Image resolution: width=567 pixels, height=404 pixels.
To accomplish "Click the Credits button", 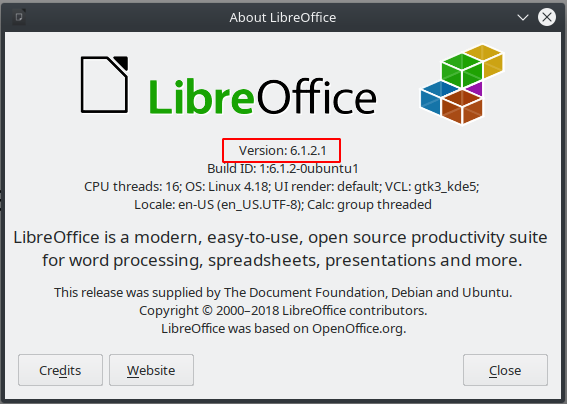I will pos(60,370).
